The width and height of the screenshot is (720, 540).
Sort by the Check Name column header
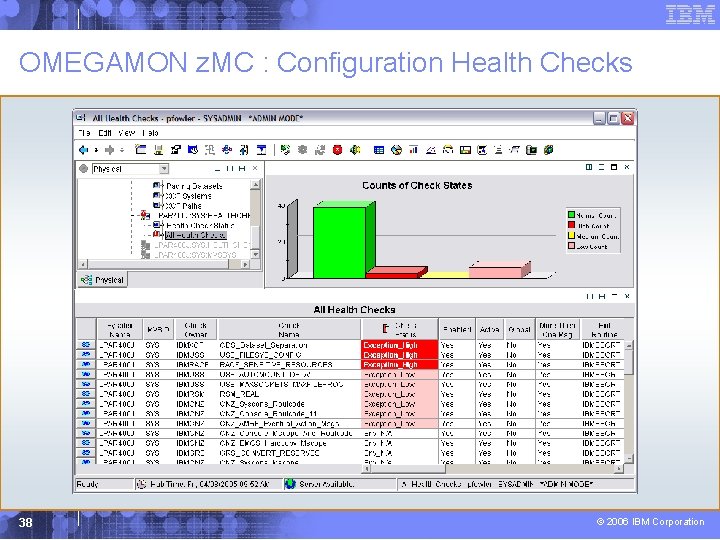[x=289, y=329]
